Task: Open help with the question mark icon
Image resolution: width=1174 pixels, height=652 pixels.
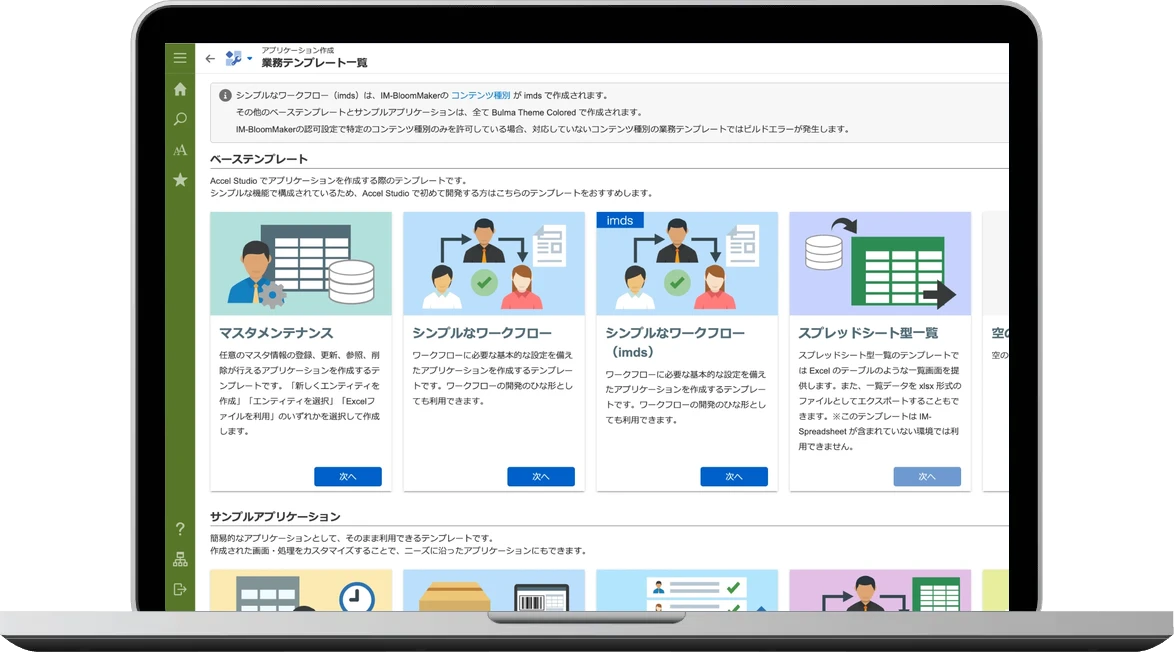Action: click(180, 529)
